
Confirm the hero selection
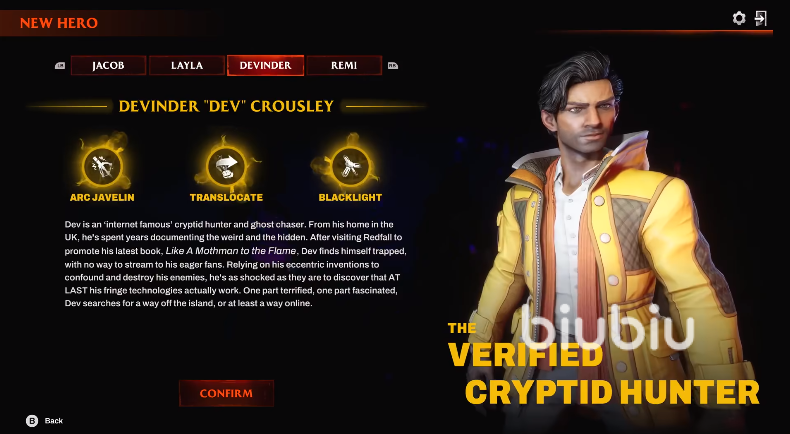coord(226,393)
